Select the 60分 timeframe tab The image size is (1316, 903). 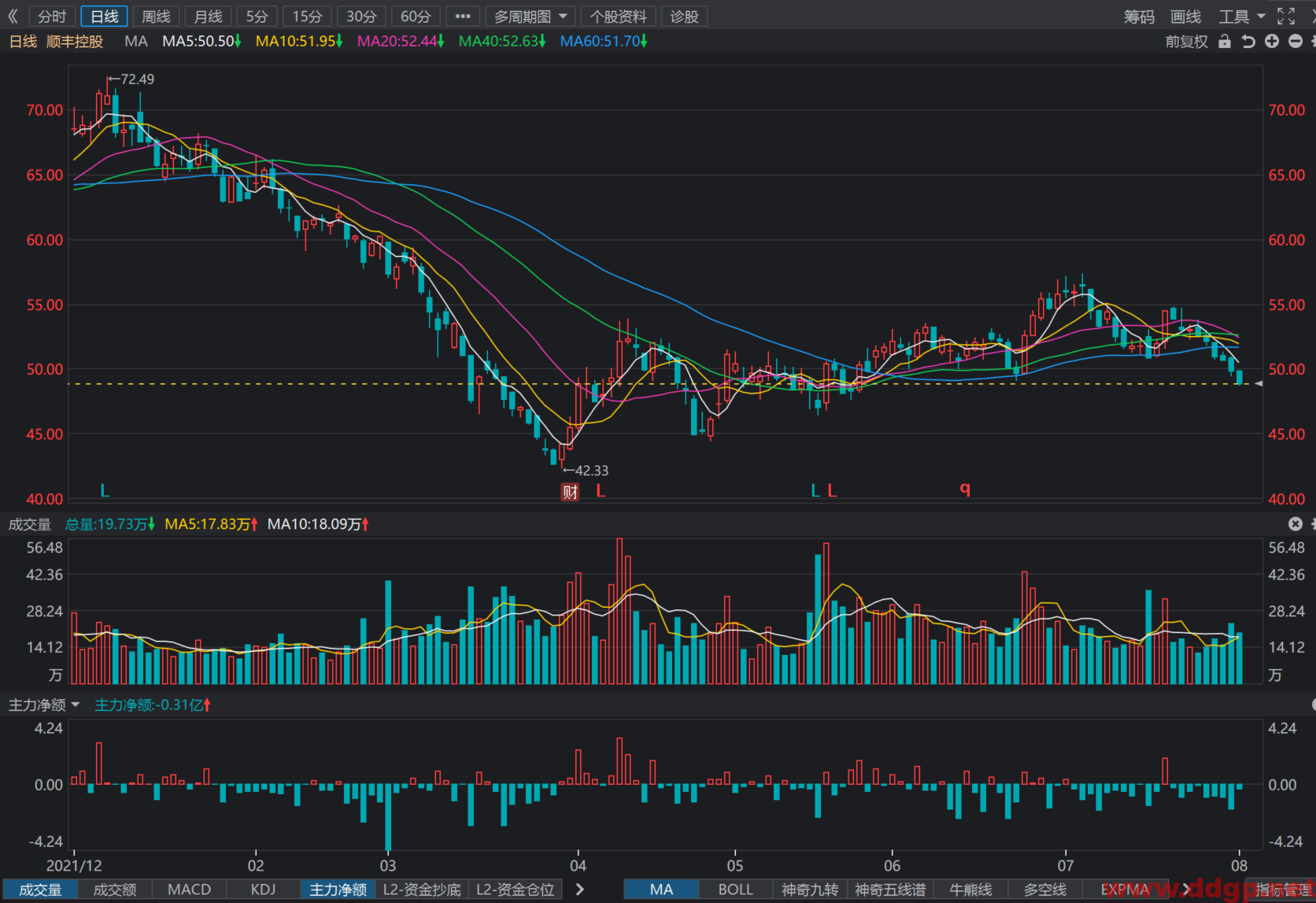(416, 16)
